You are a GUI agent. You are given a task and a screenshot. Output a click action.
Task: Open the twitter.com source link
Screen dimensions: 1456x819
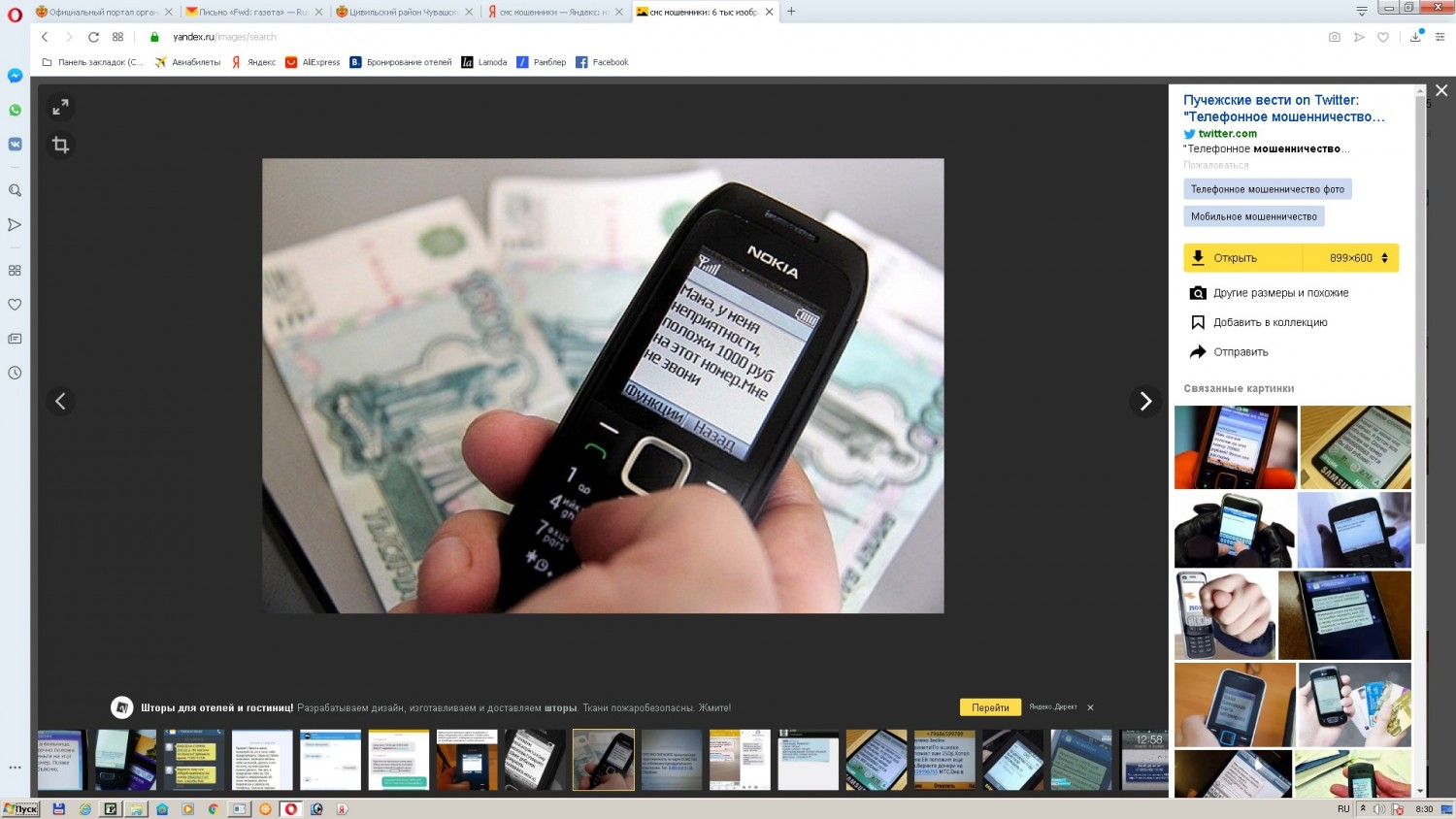(x=1220, y=134)
